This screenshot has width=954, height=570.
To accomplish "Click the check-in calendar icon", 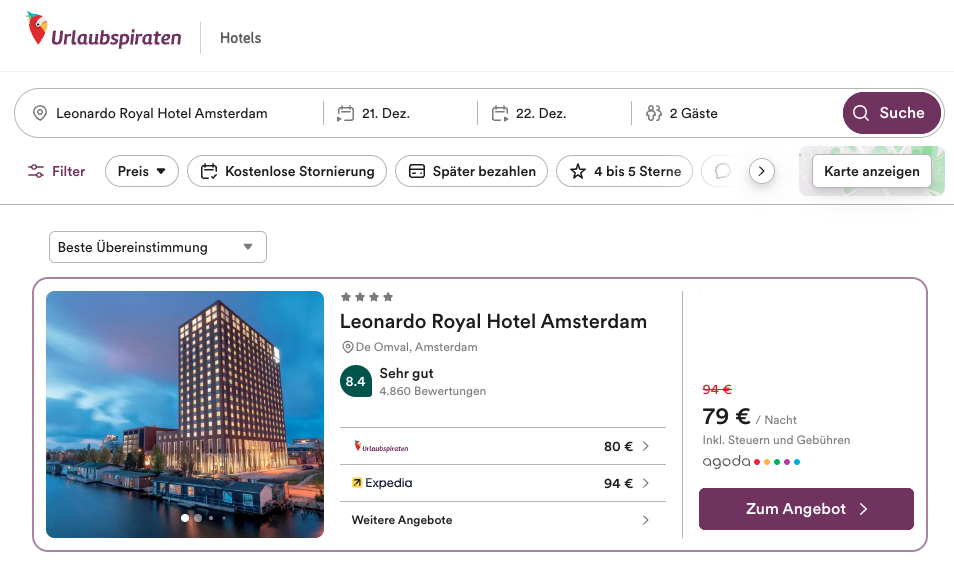I will [346, 113].
